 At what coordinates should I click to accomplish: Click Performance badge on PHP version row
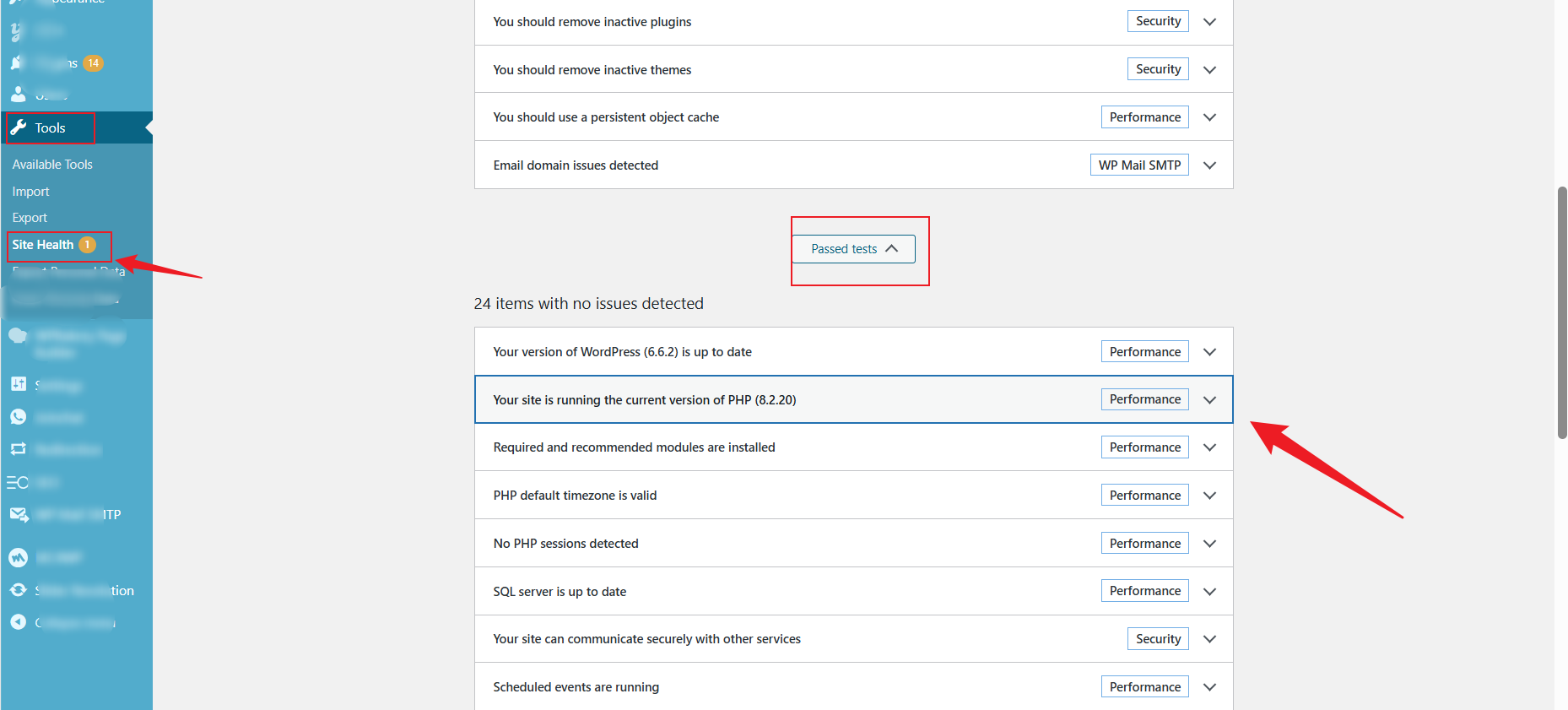coord(1145,399)
